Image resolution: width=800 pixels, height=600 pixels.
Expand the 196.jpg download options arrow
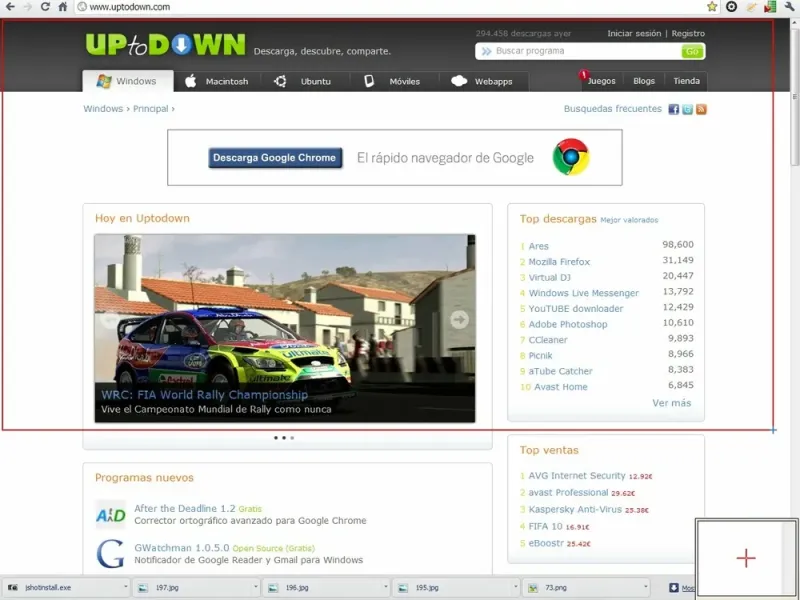point(386,587)
